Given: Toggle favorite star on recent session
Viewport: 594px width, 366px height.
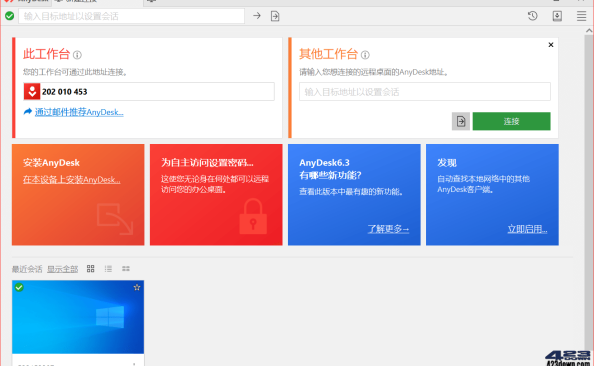Looking at the screenshot, I should tap(137, 288).
